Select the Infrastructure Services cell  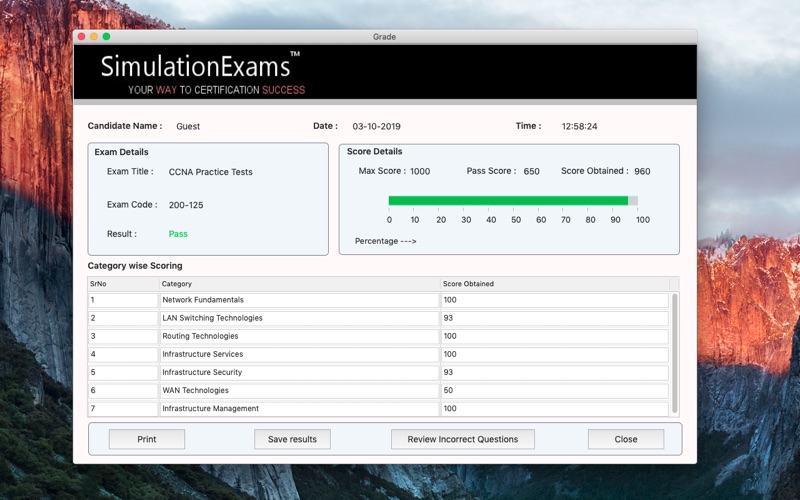pos(299,354)
